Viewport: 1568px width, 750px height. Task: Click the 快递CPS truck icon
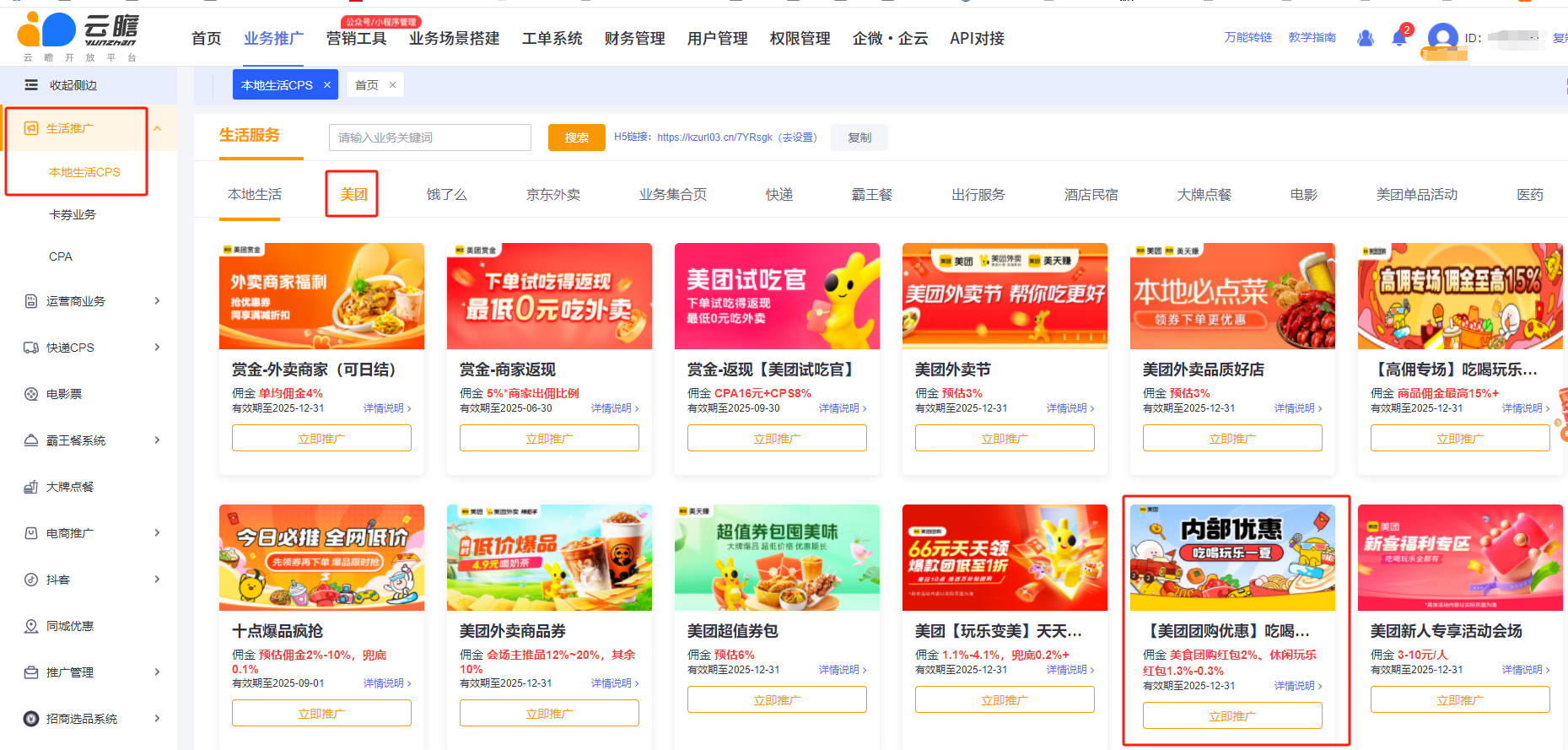click(31, 348)
